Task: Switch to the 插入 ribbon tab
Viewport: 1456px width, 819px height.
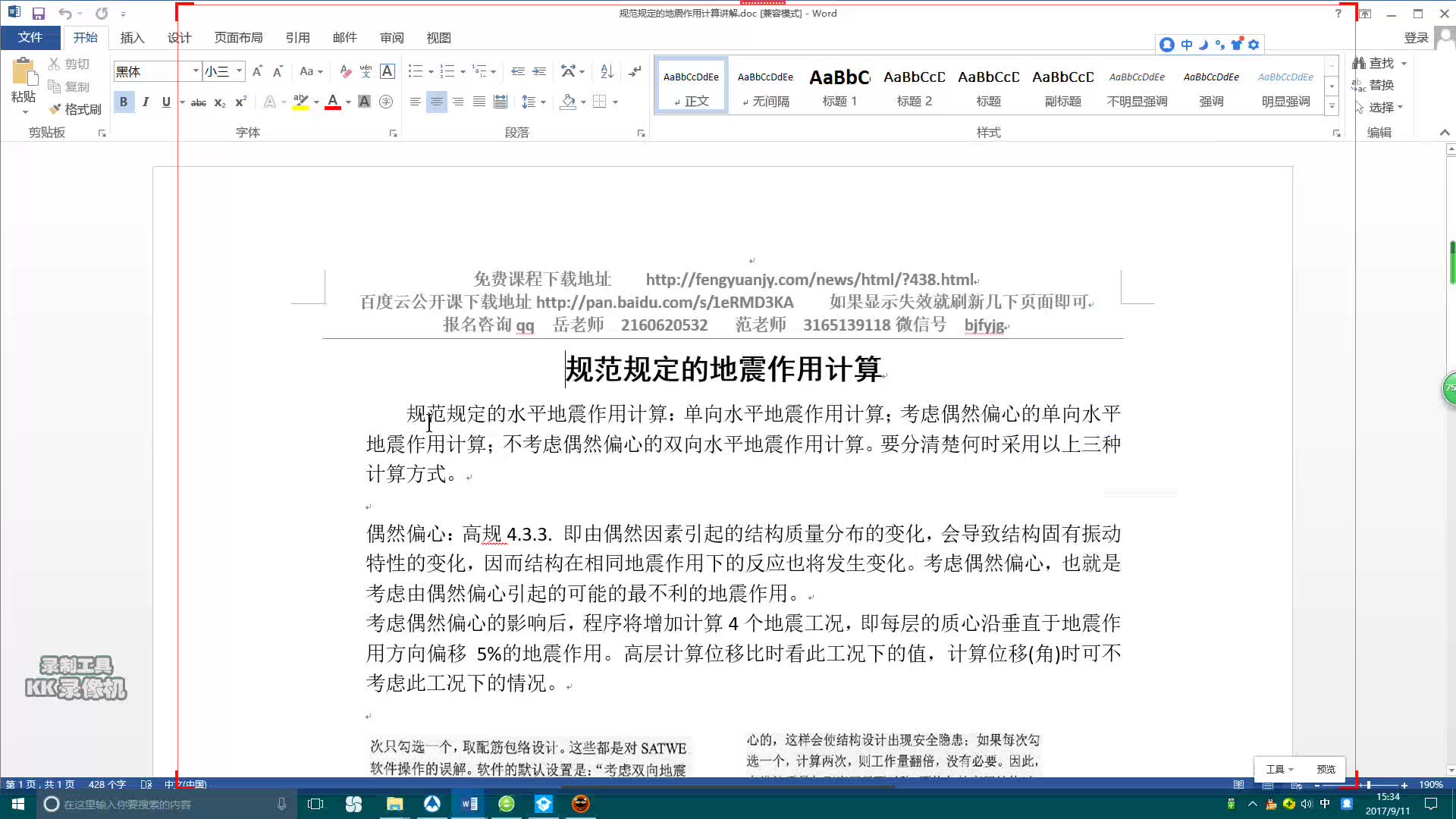Action: pos(132,37)
